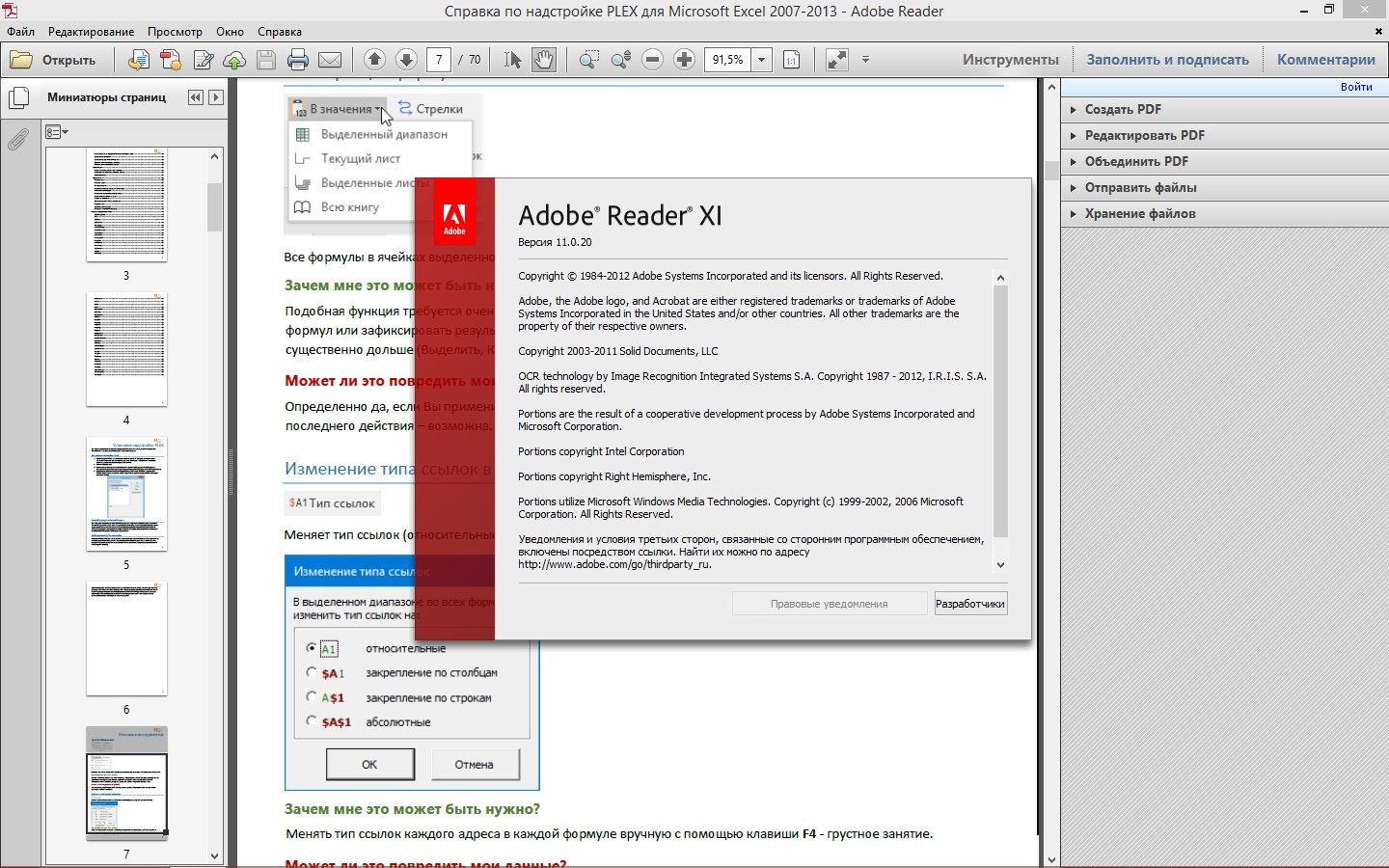Click the document vertical scrollbar thumb
This screenshot has height=868, width=1389.
click(1050, 171)
